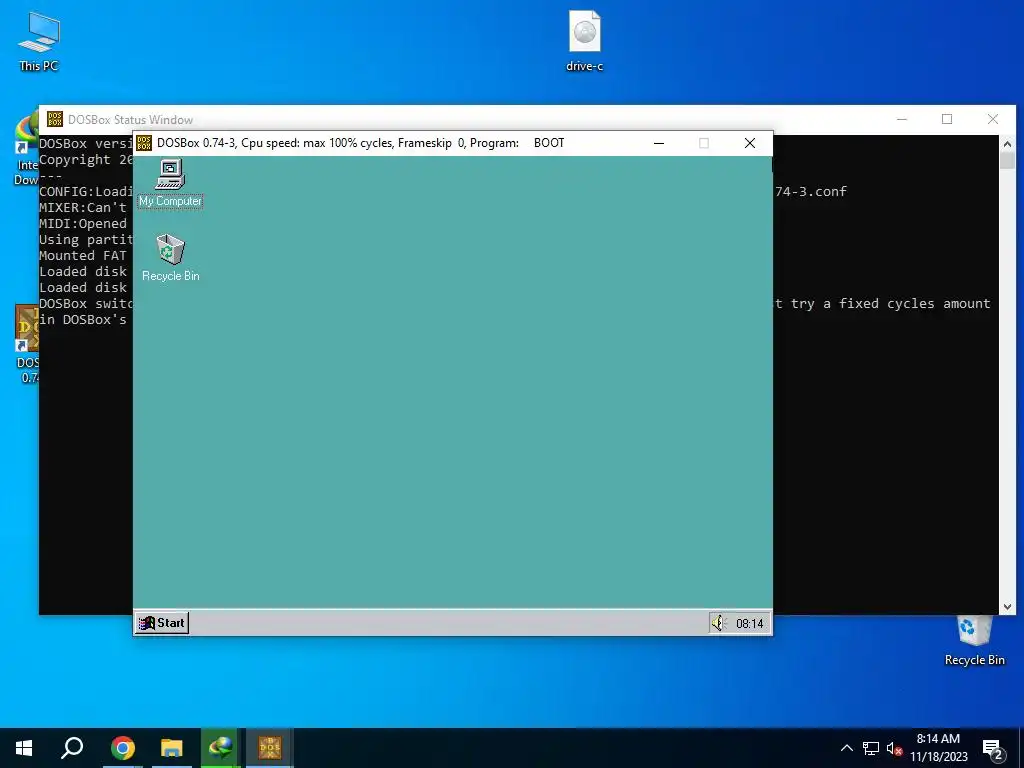Close the DOSBox Status Window

pos(993,119)
